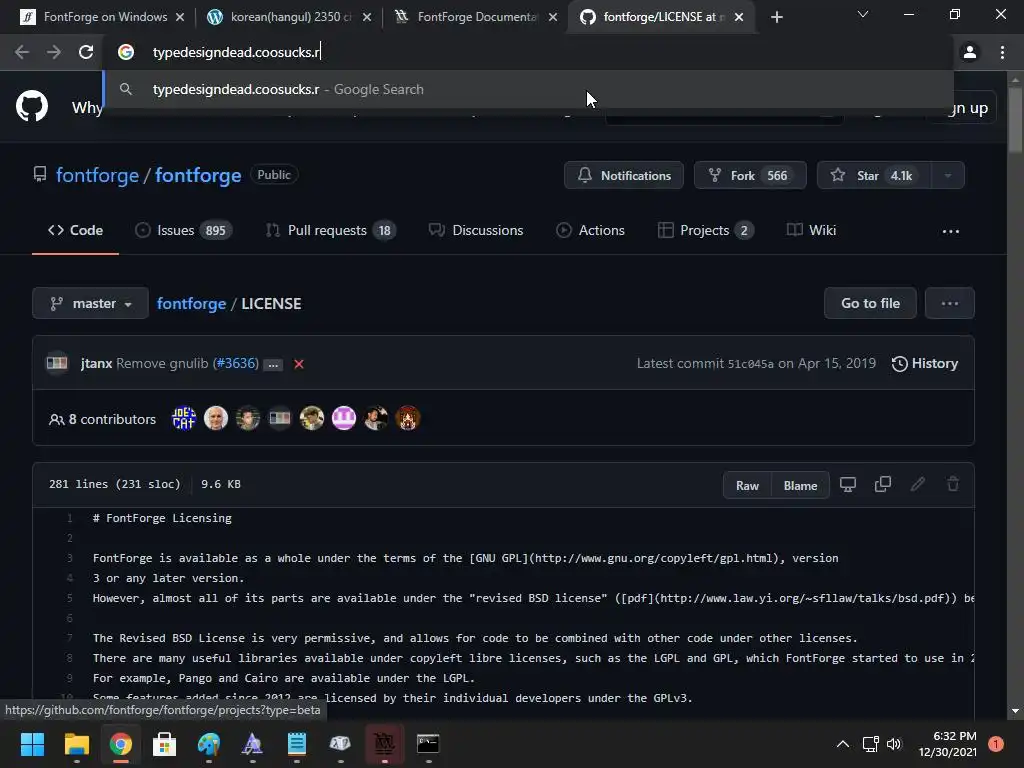Open the Notepad taskbar icon

click(296, 744)
